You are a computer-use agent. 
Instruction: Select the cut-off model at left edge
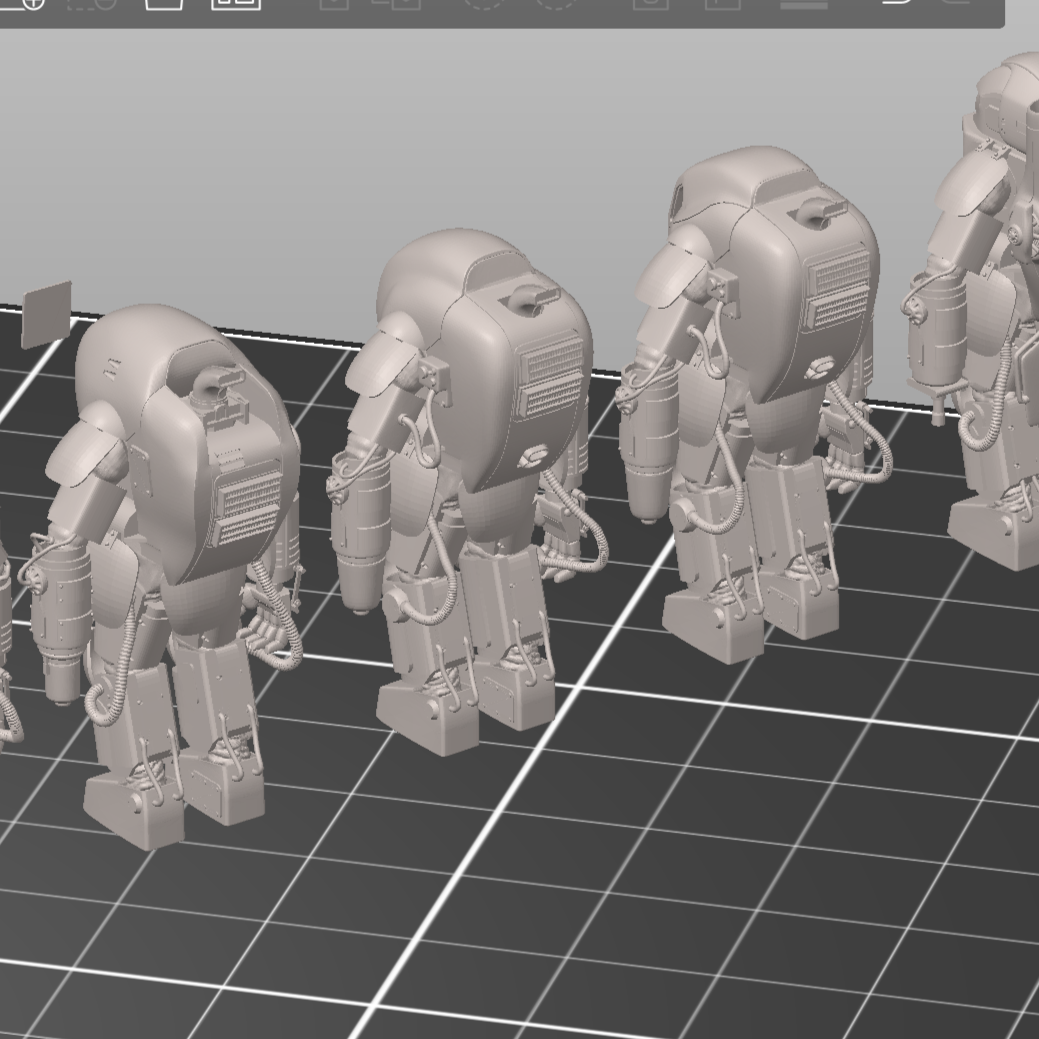(6, 650)
